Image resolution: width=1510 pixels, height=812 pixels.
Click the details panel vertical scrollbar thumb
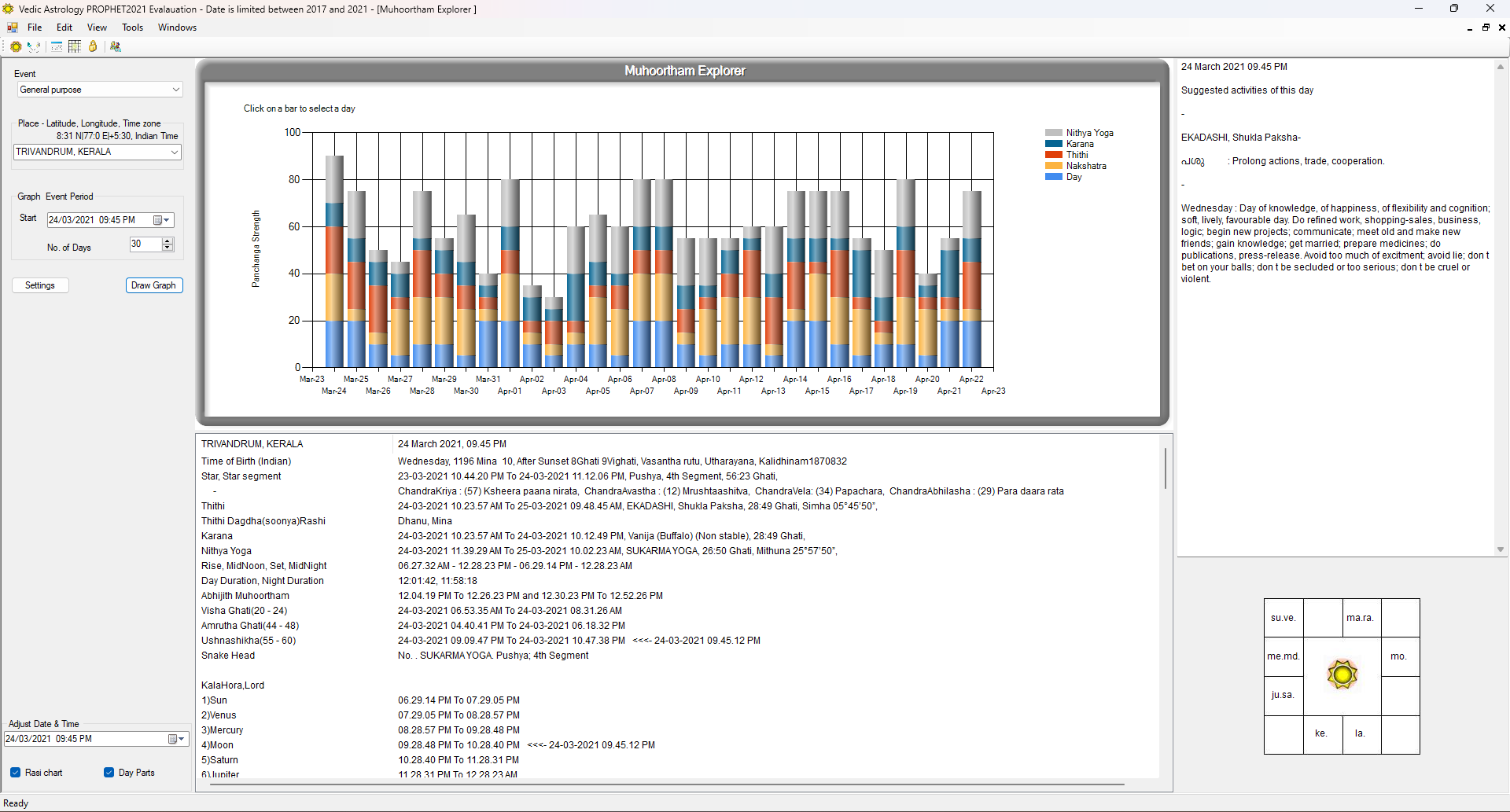coord(1166,468)
